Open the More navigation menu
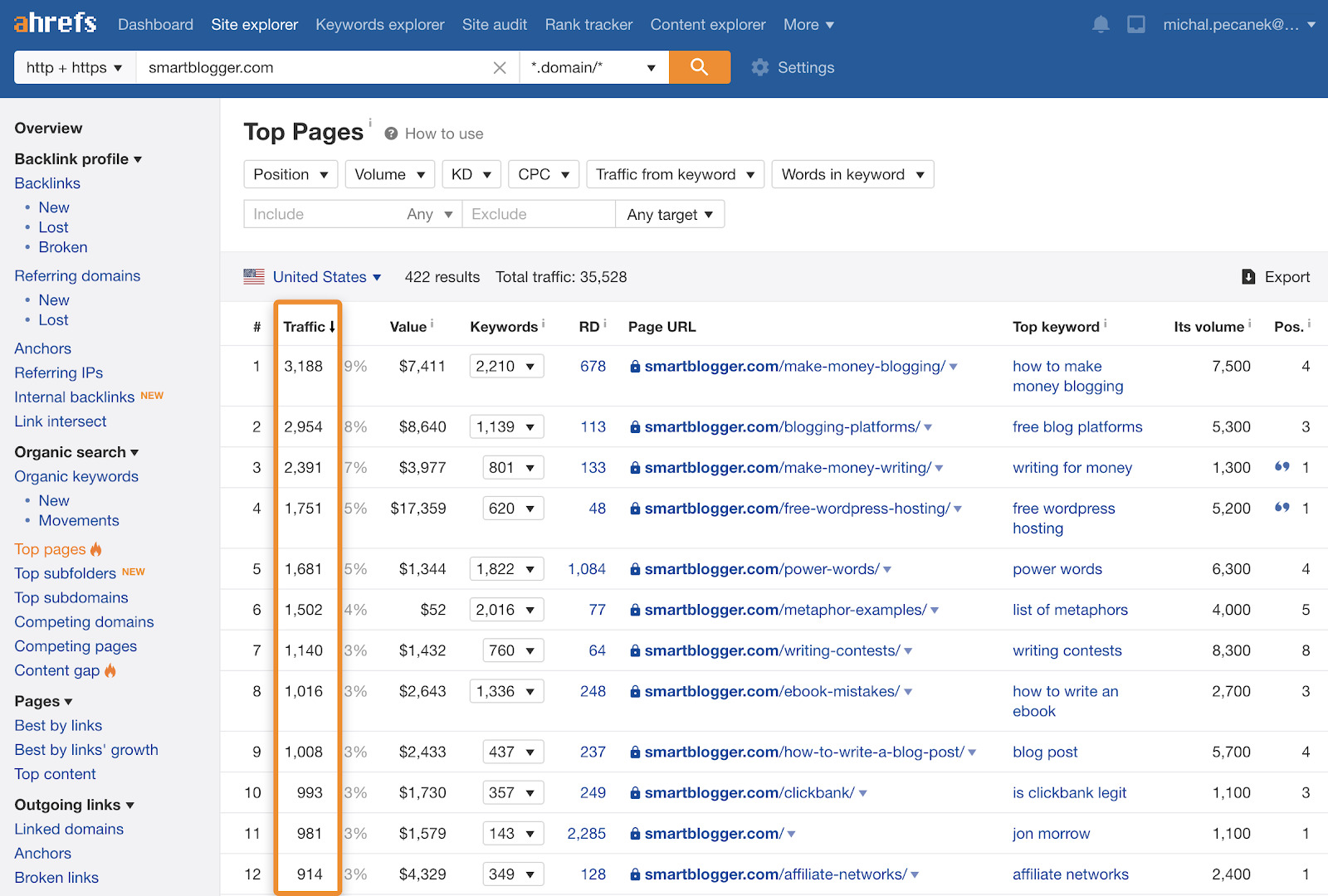 [808, 24]
